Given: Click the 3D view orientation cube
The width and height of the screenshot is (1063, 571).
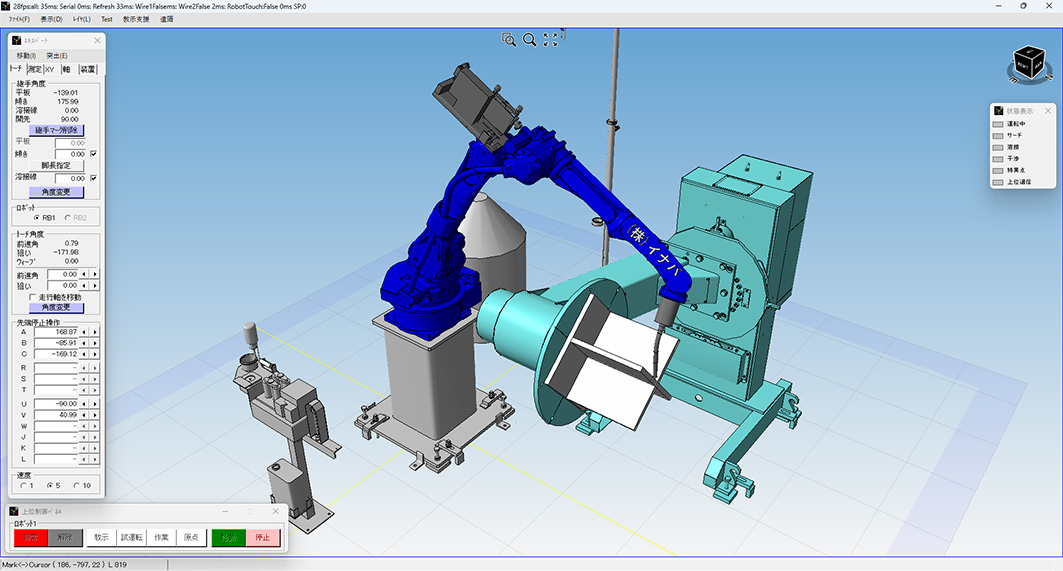Looking at the screenshot, I should click(x=1029, y=62).
